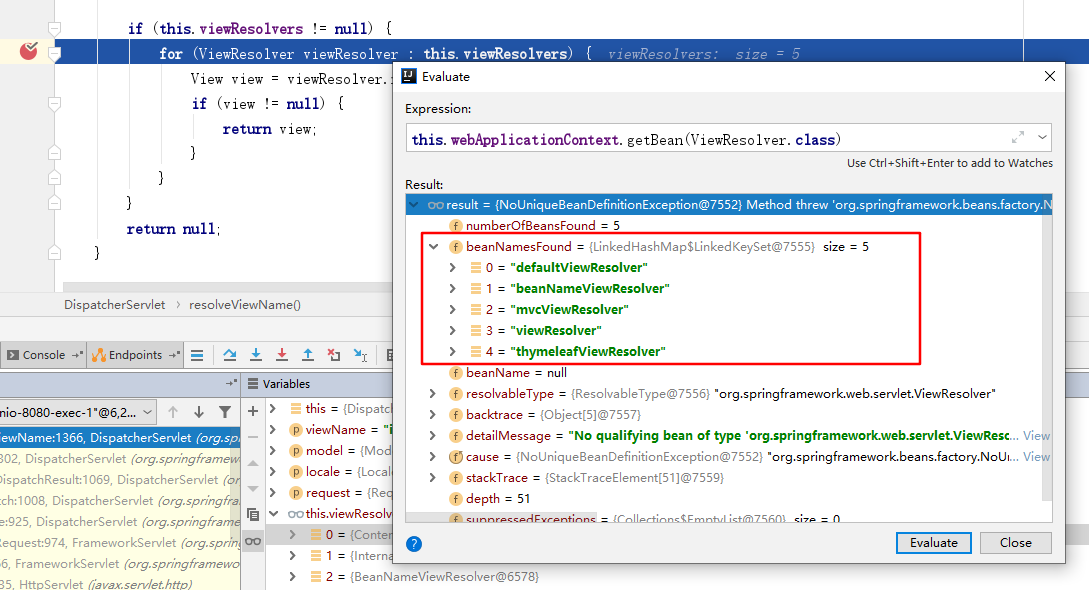The height and width of the screenshot is (590, 1089).
Task: Collapse the beanNamesFound node
Action: coord(434,247)
